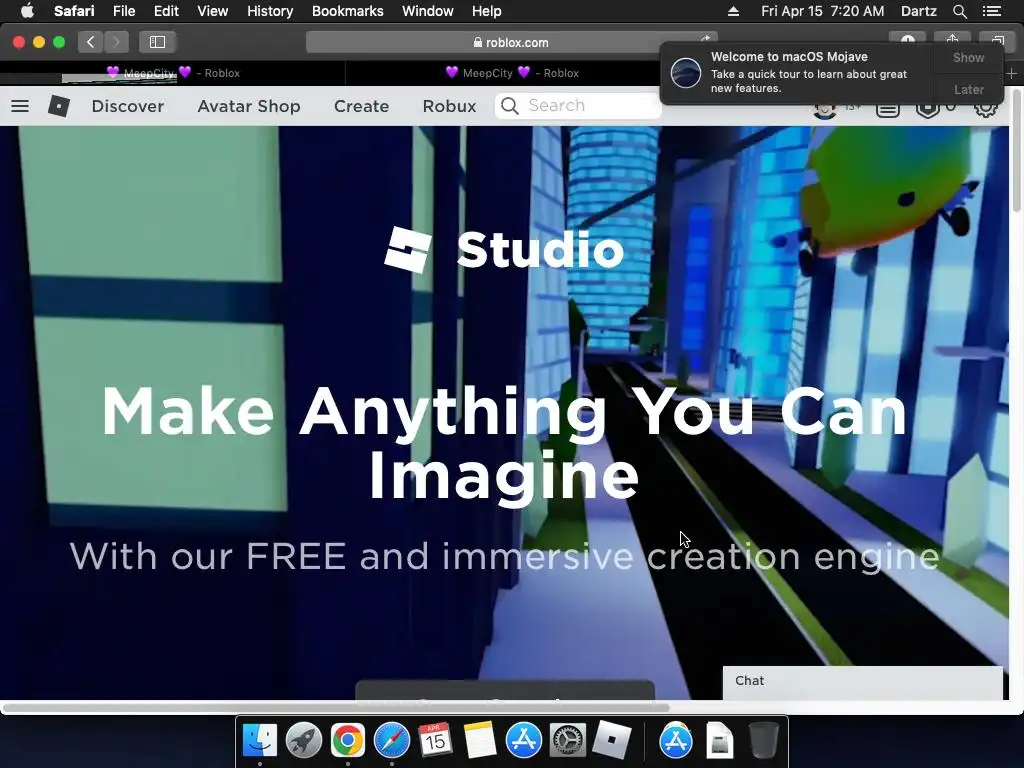Open a new Safari tab with plus

pyautogui.click(x=1011, y=73)
